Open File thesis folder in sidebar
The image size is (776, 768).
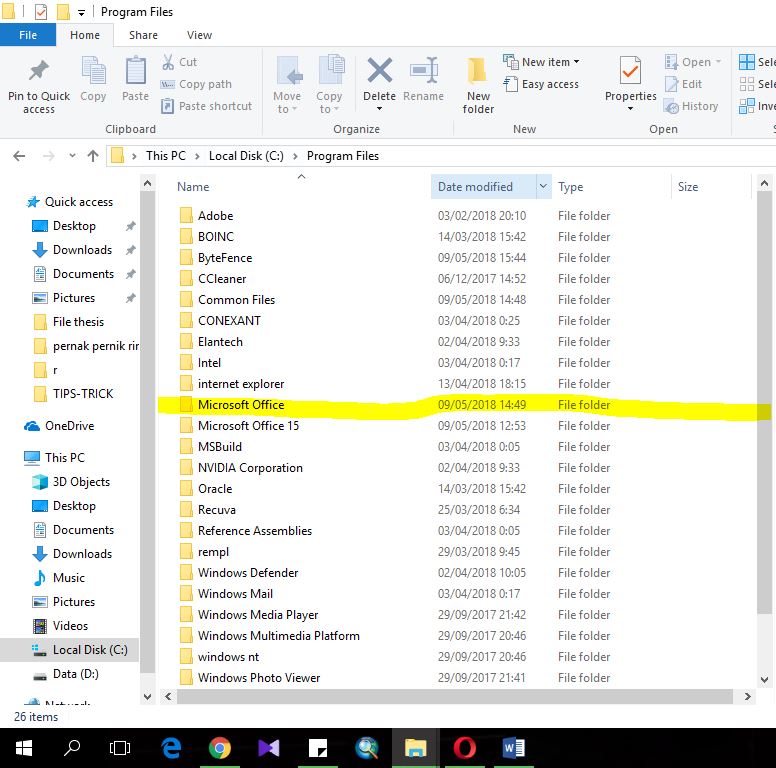coord(78,322)
